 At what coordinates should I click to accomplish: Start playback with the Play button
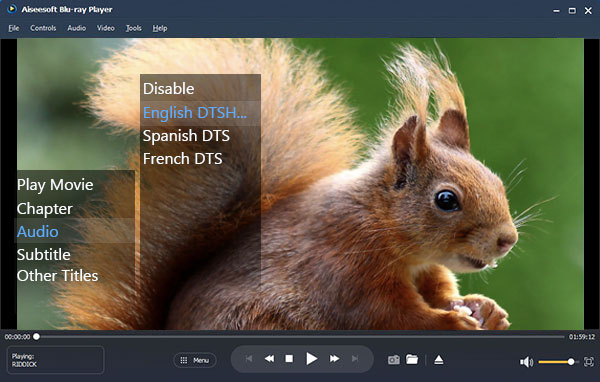point(311,359)
